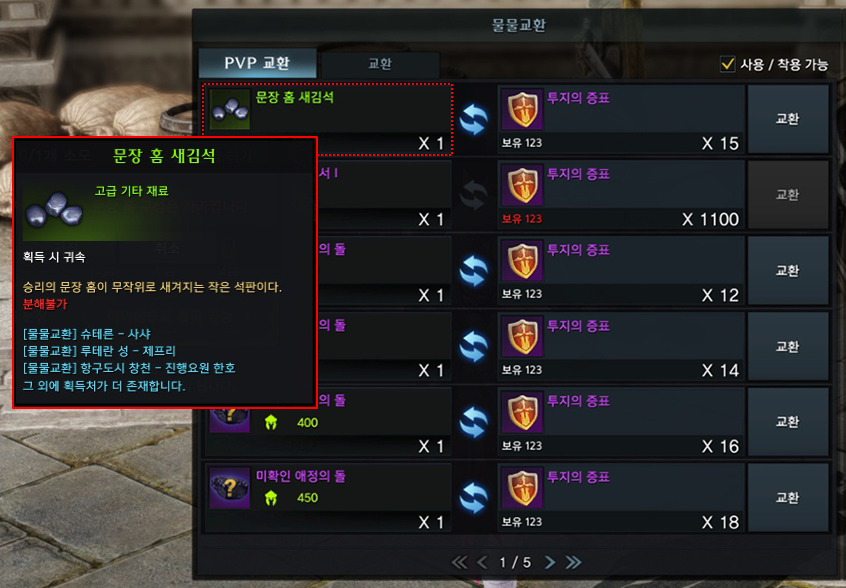
Task: Click the exchange arrows in the X 18 row
Action: click(x=474, y=498)
